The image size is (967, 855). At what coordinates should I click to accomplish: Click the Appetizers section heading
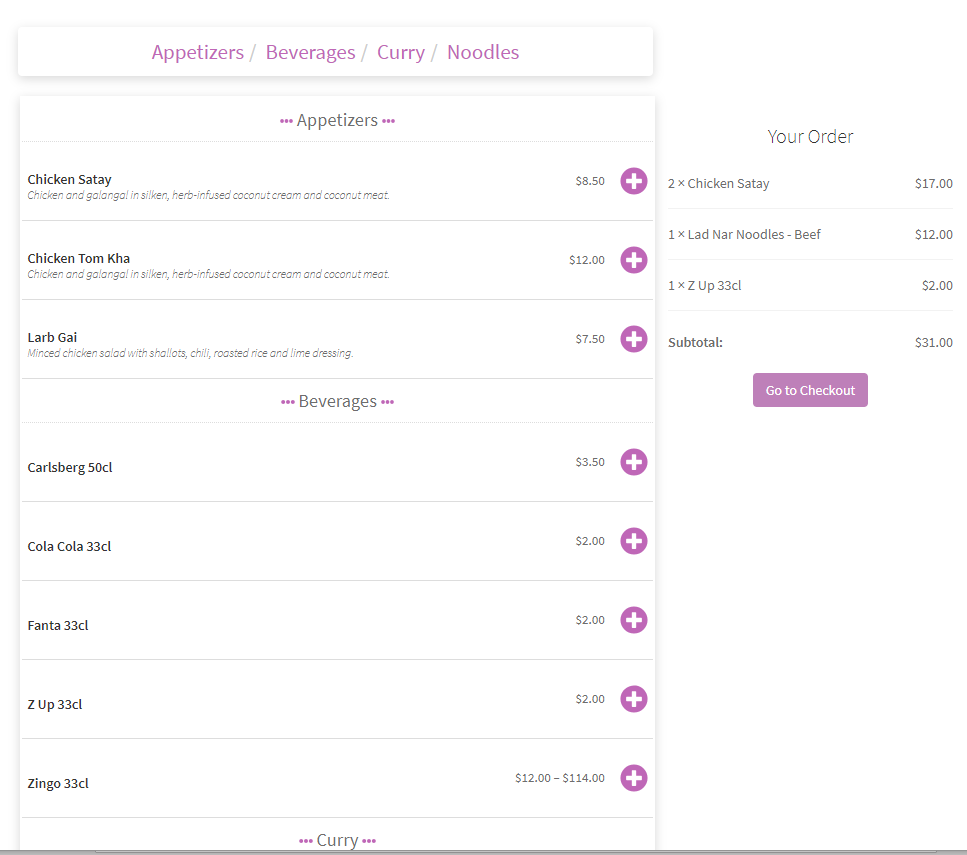click(x=337, y=120)
